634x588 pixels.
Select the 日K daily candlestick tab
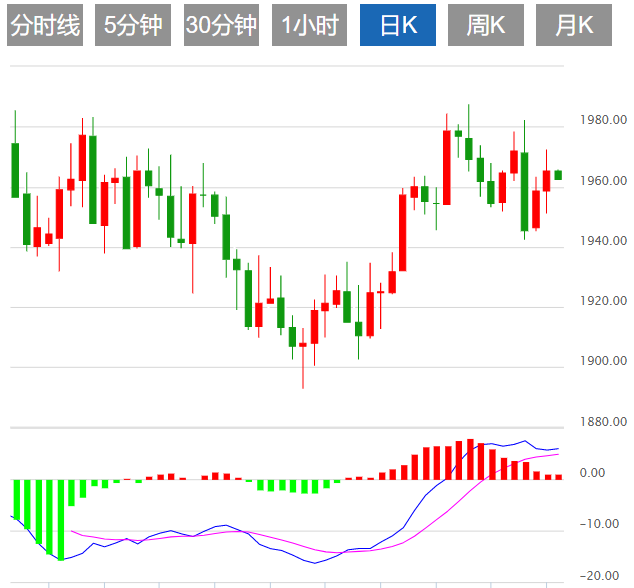click(398, 25)
